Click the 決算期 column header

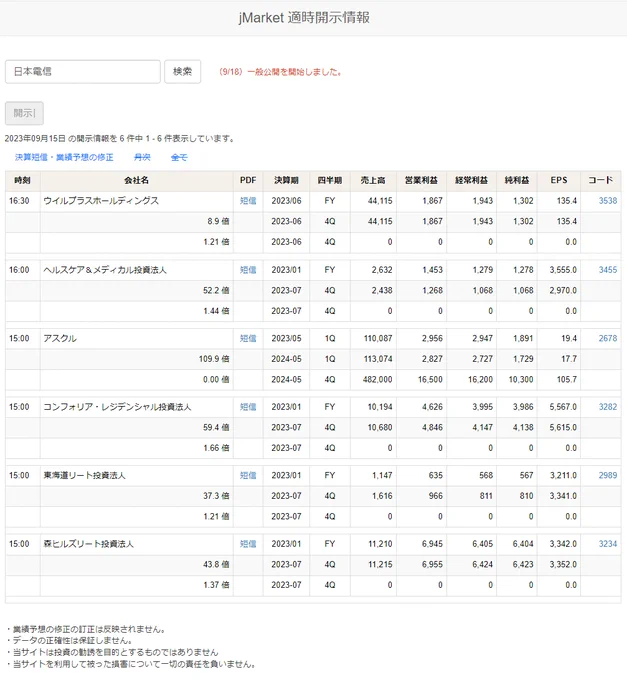(286, 180)
